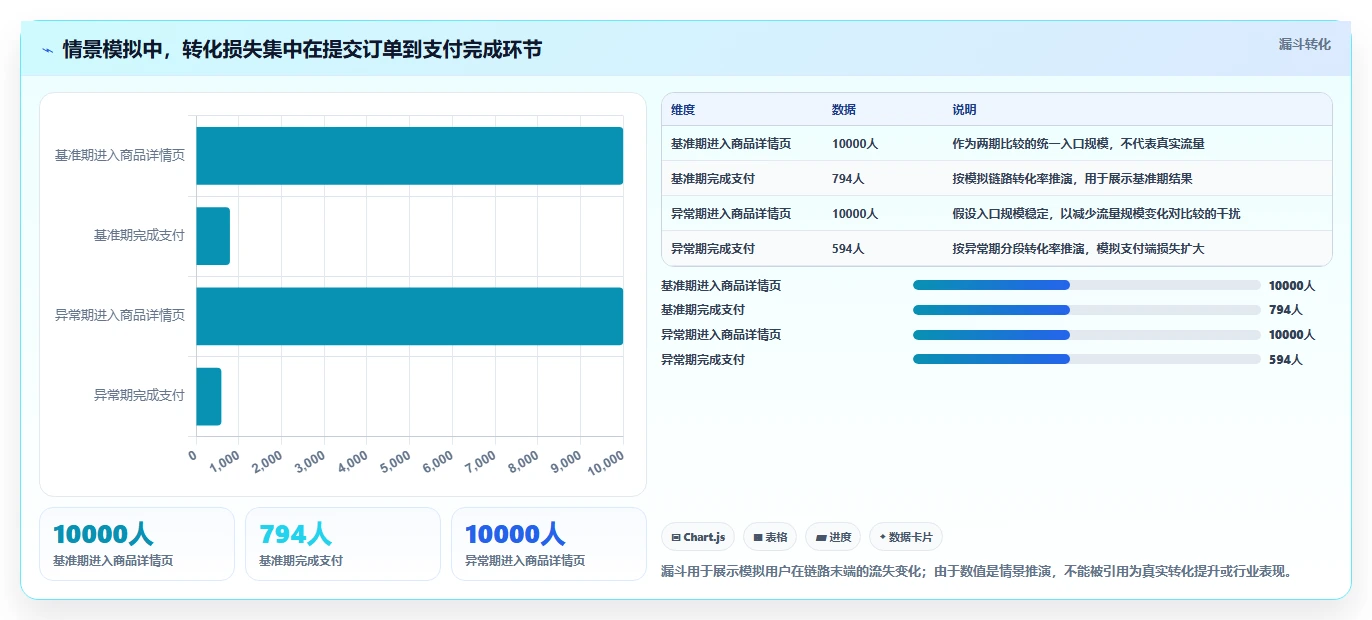
Task: Select the 数据卡片 chip
Action: (906, 537)
